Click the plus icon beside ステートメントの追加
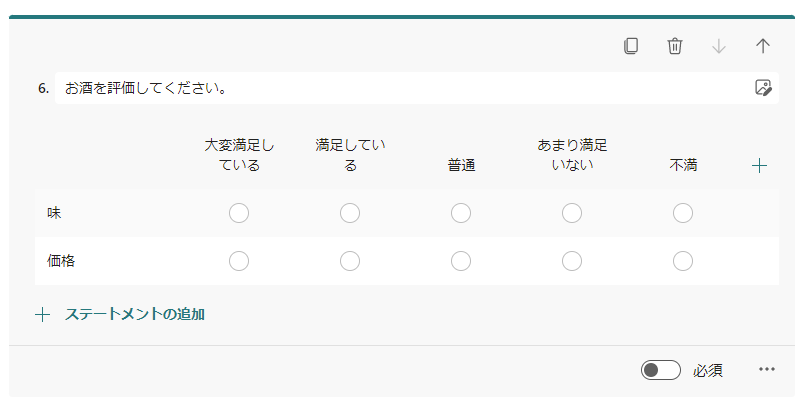The height and width of the screenshot is (406, 805). click(42, 314)
